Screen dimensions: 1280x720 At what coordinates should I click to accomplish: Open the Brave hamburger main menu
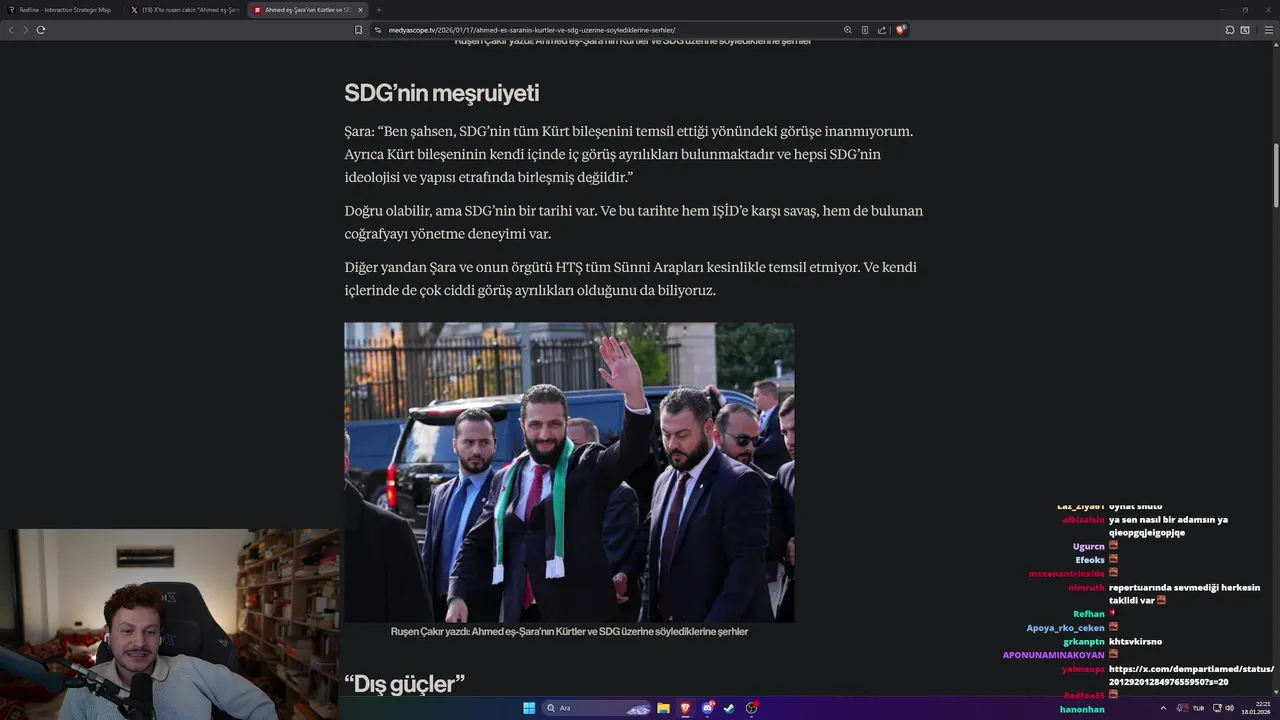coord(1269,30)
